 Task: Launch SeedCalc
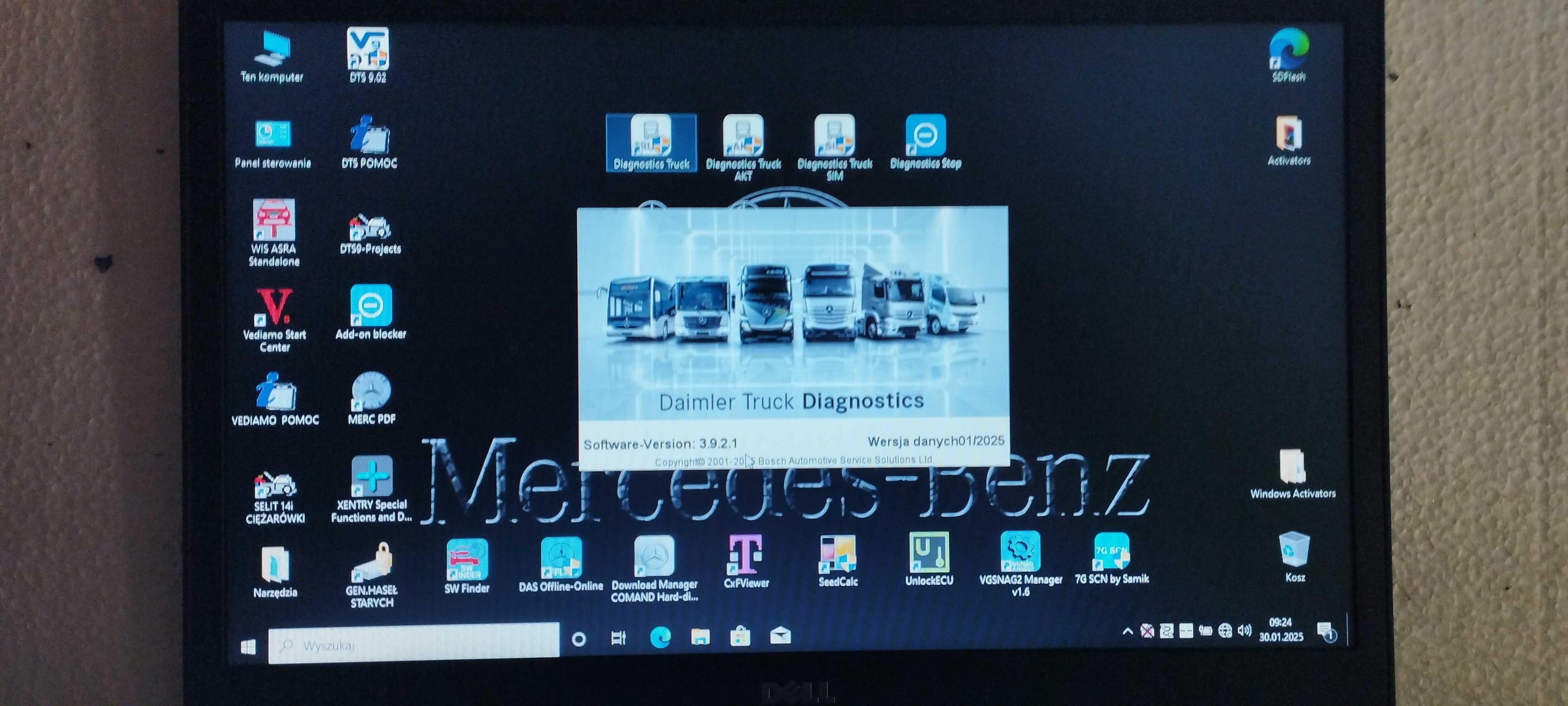click(x=837, y=561)
